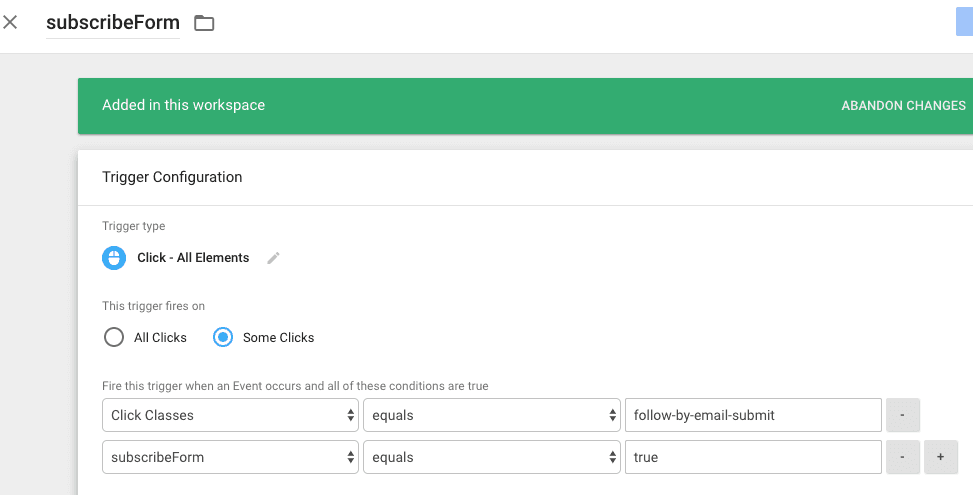Click the Trigger Configuration heading
Viewport: 973px width, 495px height.
(172, 177)
